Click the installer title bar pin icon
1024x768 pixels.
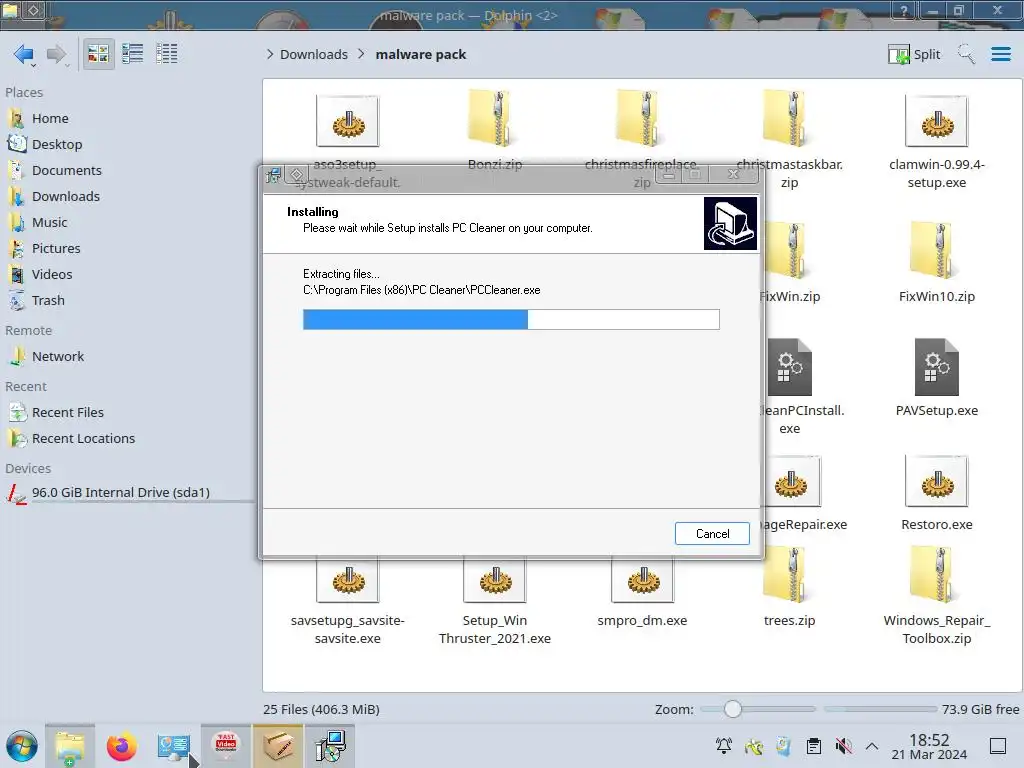(x=296, y=174)
